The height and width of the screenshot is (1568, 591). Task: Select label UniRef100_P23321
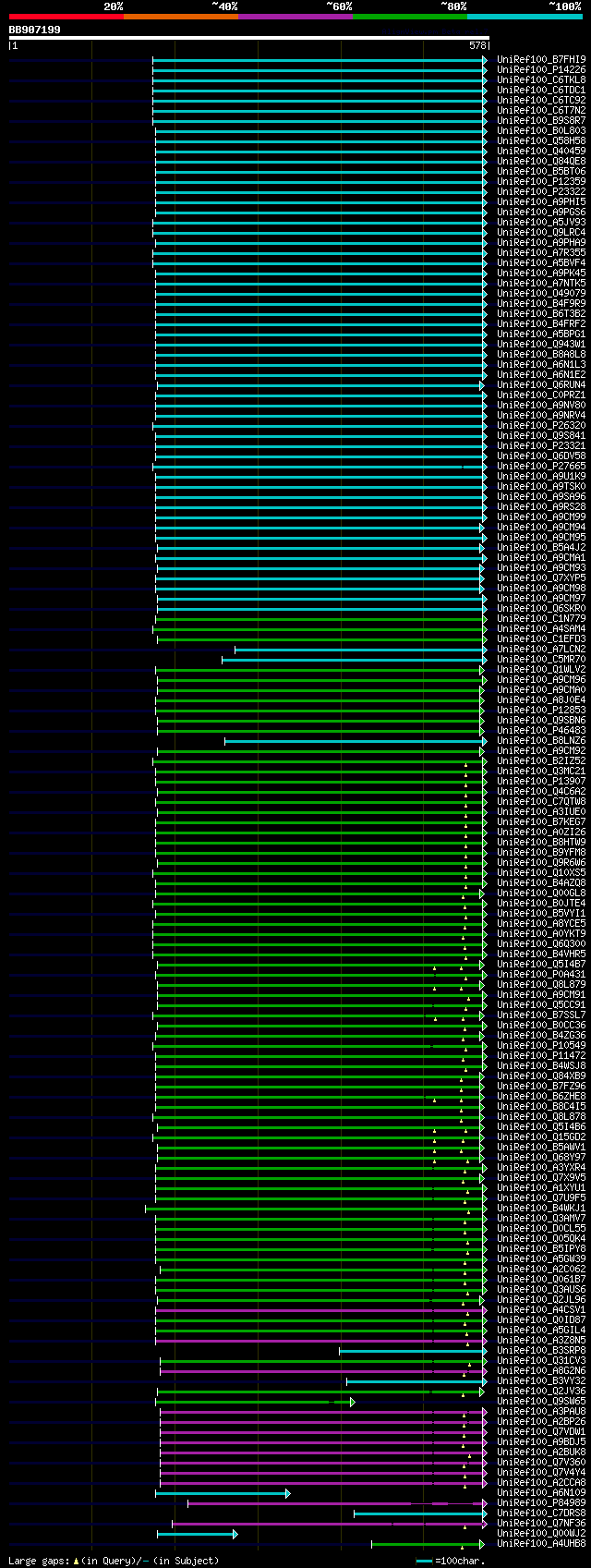(541, 445)
